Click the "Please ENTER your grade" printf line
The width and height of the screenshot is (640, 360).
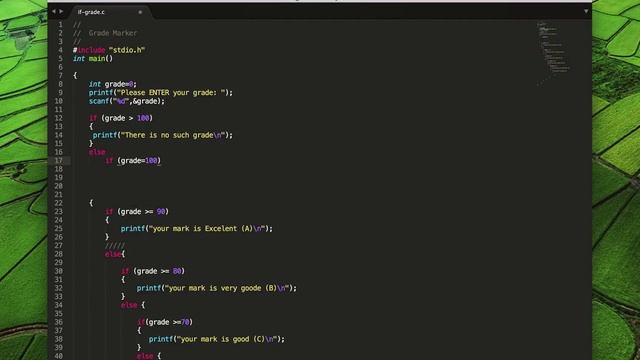tap(161, 93)
